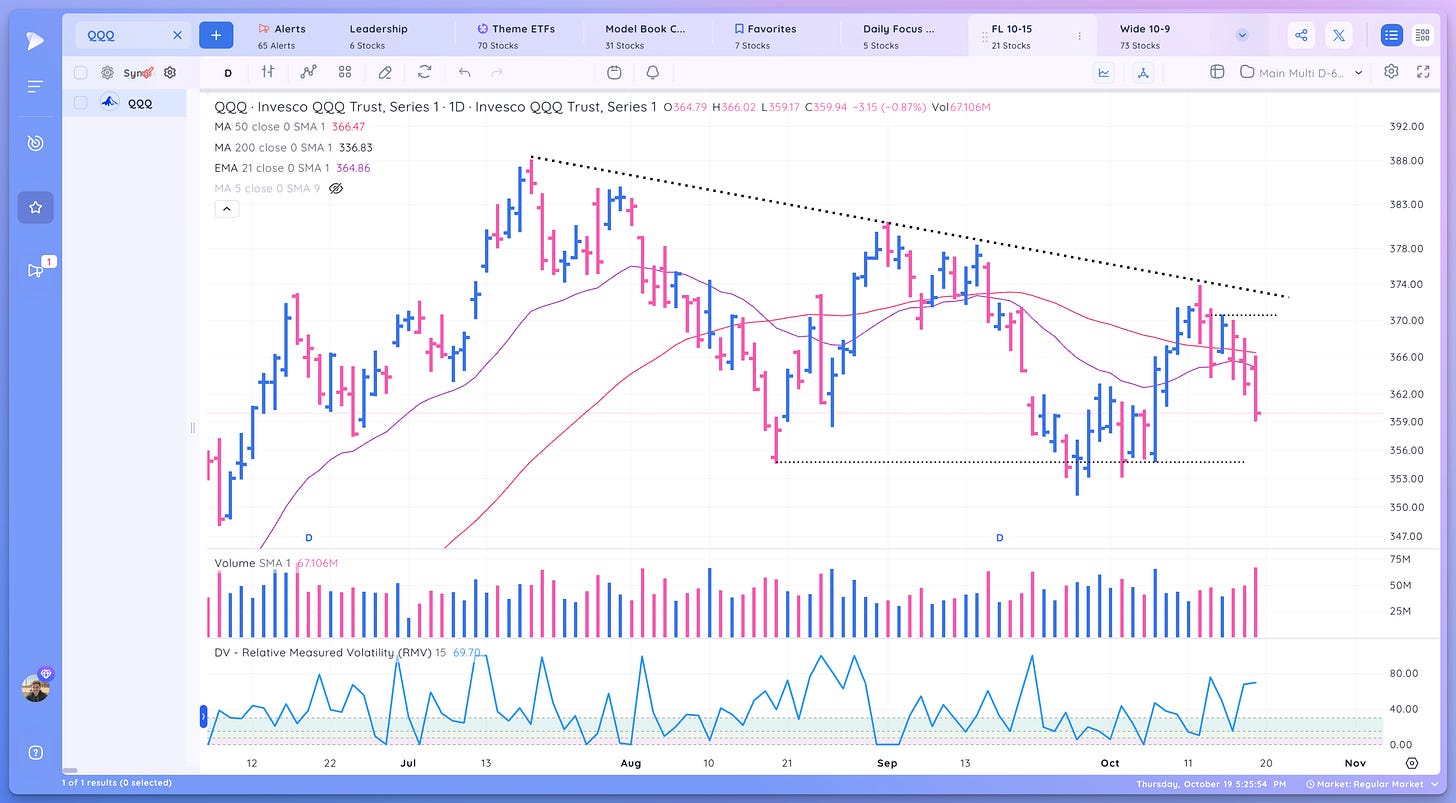This screenshot has width=1456, height=803.
Task: Toggle the node-network view button
Action: coord(1143,72)
